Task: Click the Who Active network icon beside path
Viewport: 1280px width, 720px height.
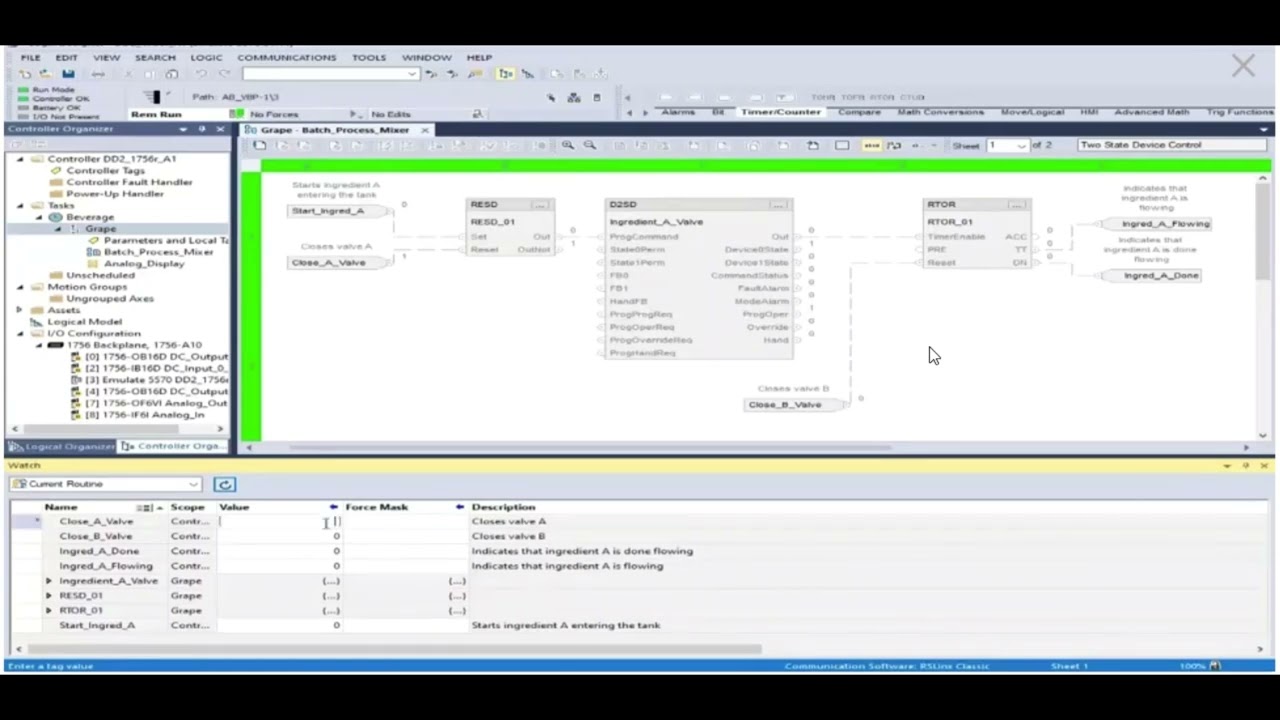Action: coord(574,97)
